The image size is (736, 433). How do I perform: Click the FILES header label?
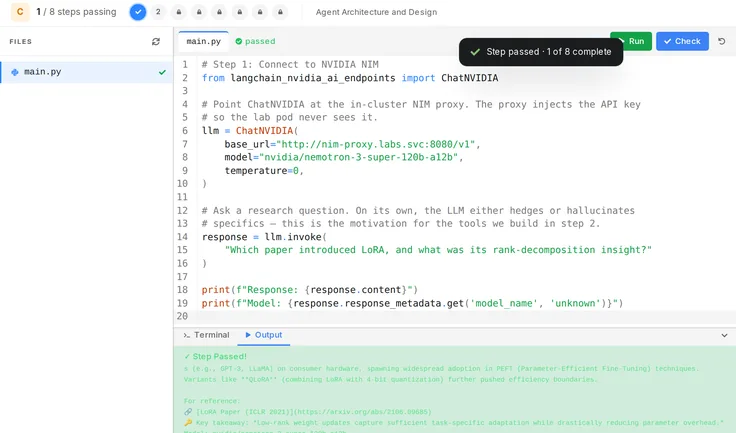[21, 41]
